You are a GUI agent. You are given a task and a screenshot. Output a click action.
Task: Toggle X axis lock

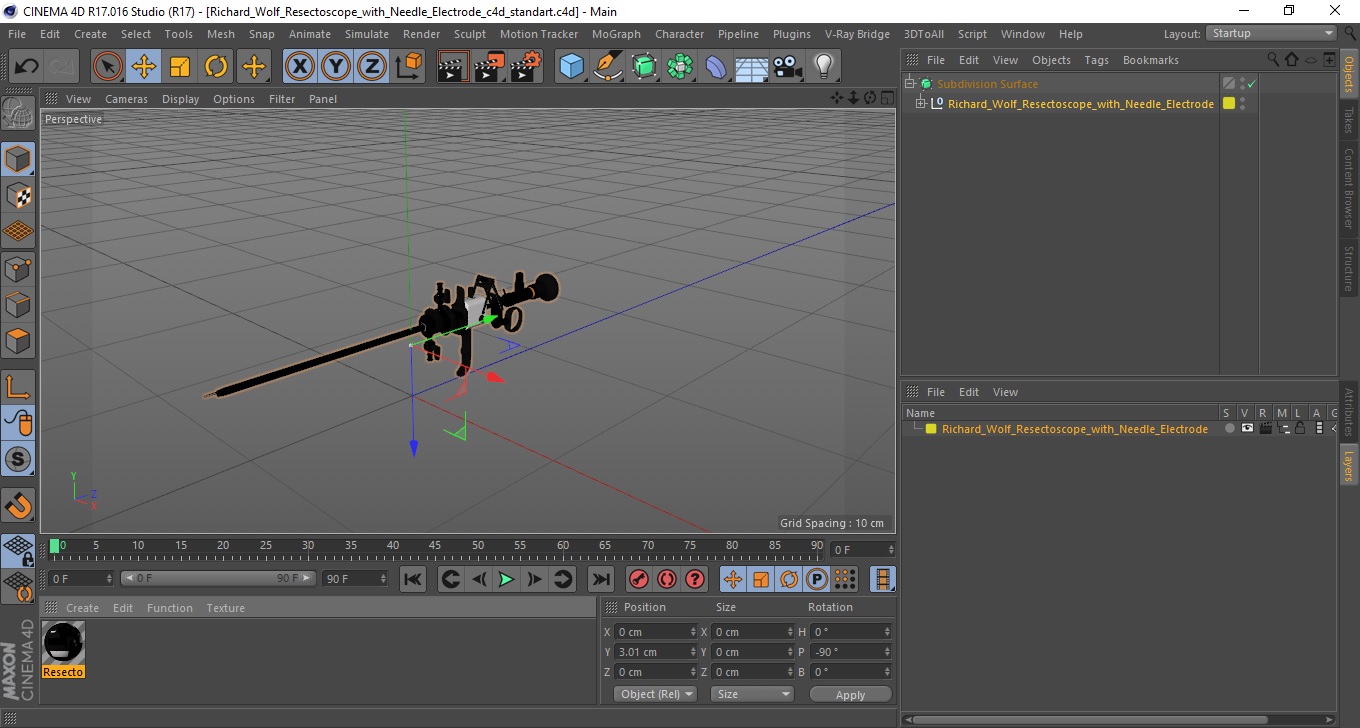299,67
